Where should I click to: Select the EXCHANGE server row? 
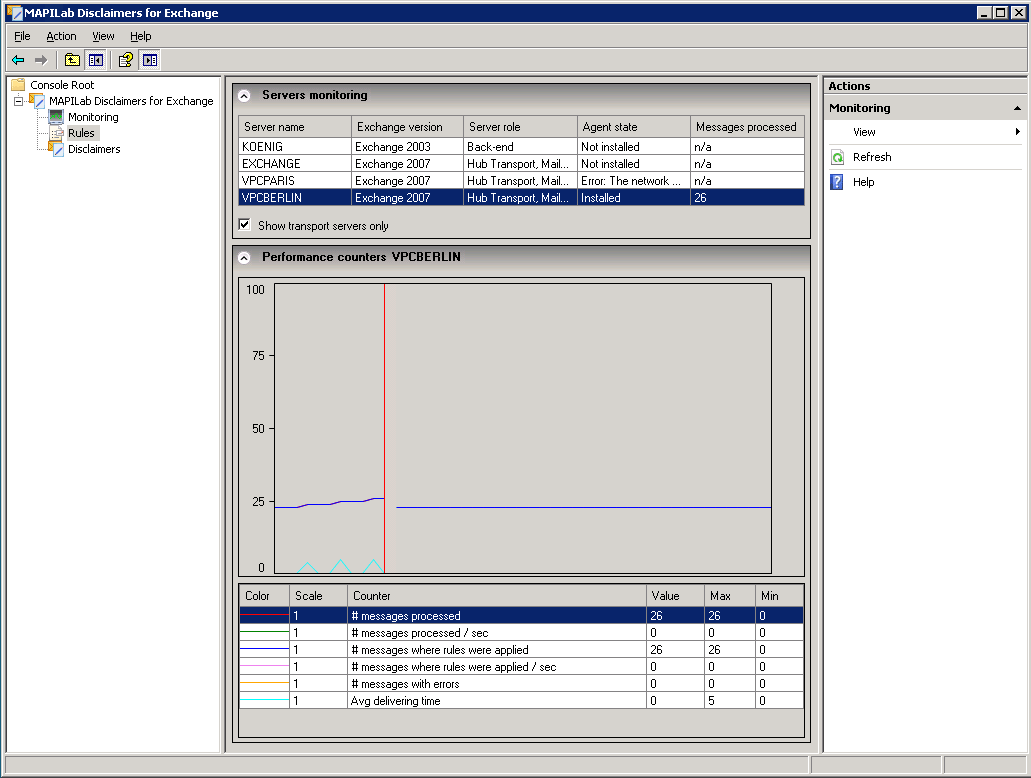pos(521,164)
